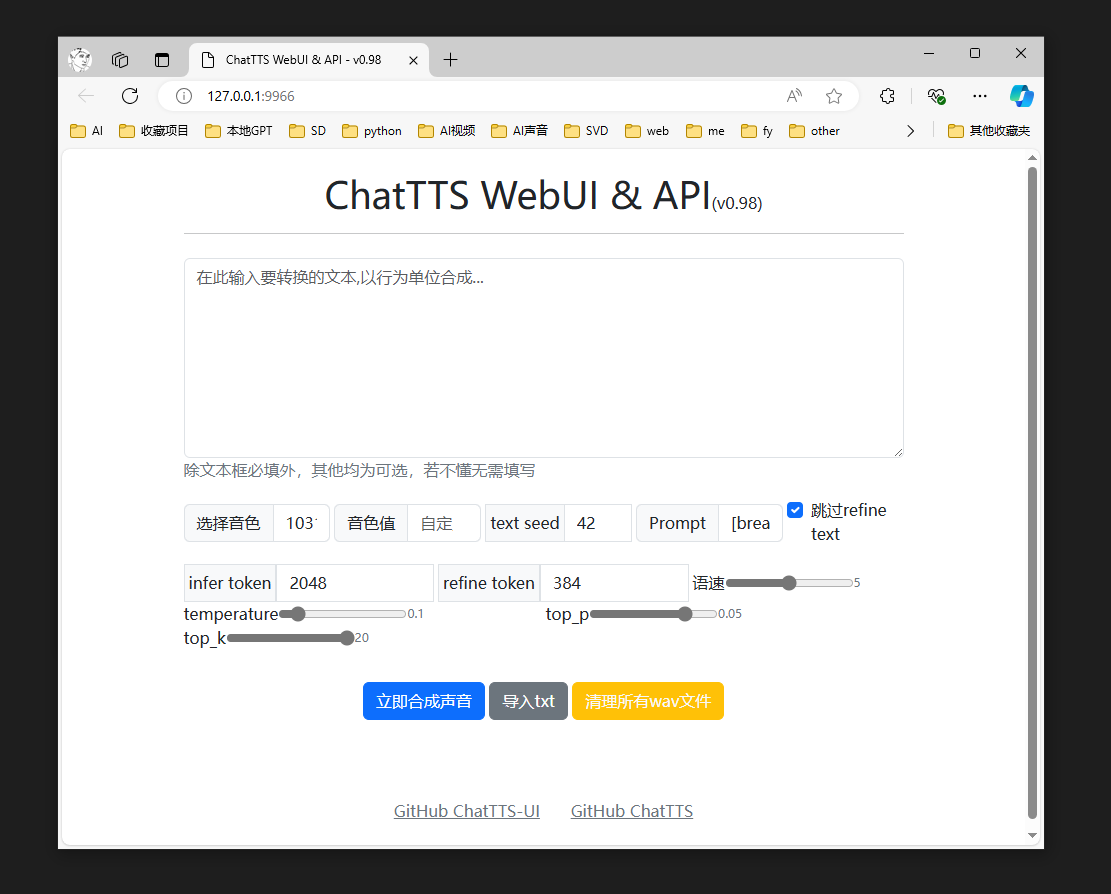This screenshot has width=1111, height=894.
Task: Click the 清理所有wav文件 button
Action: coord(648,701)
